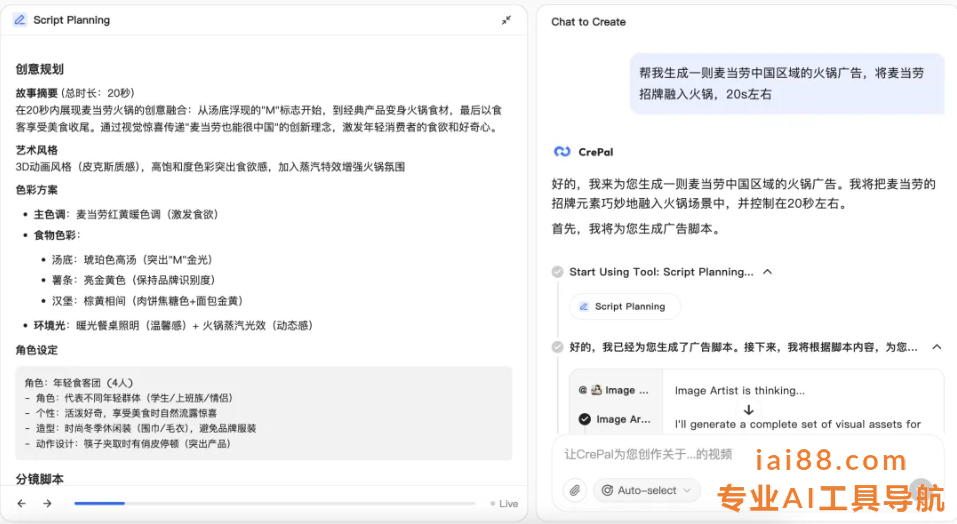The height and width of the screenshot is (524, 957).
Task: Go forward with the right arrow
Action: (x=47, y=503)
